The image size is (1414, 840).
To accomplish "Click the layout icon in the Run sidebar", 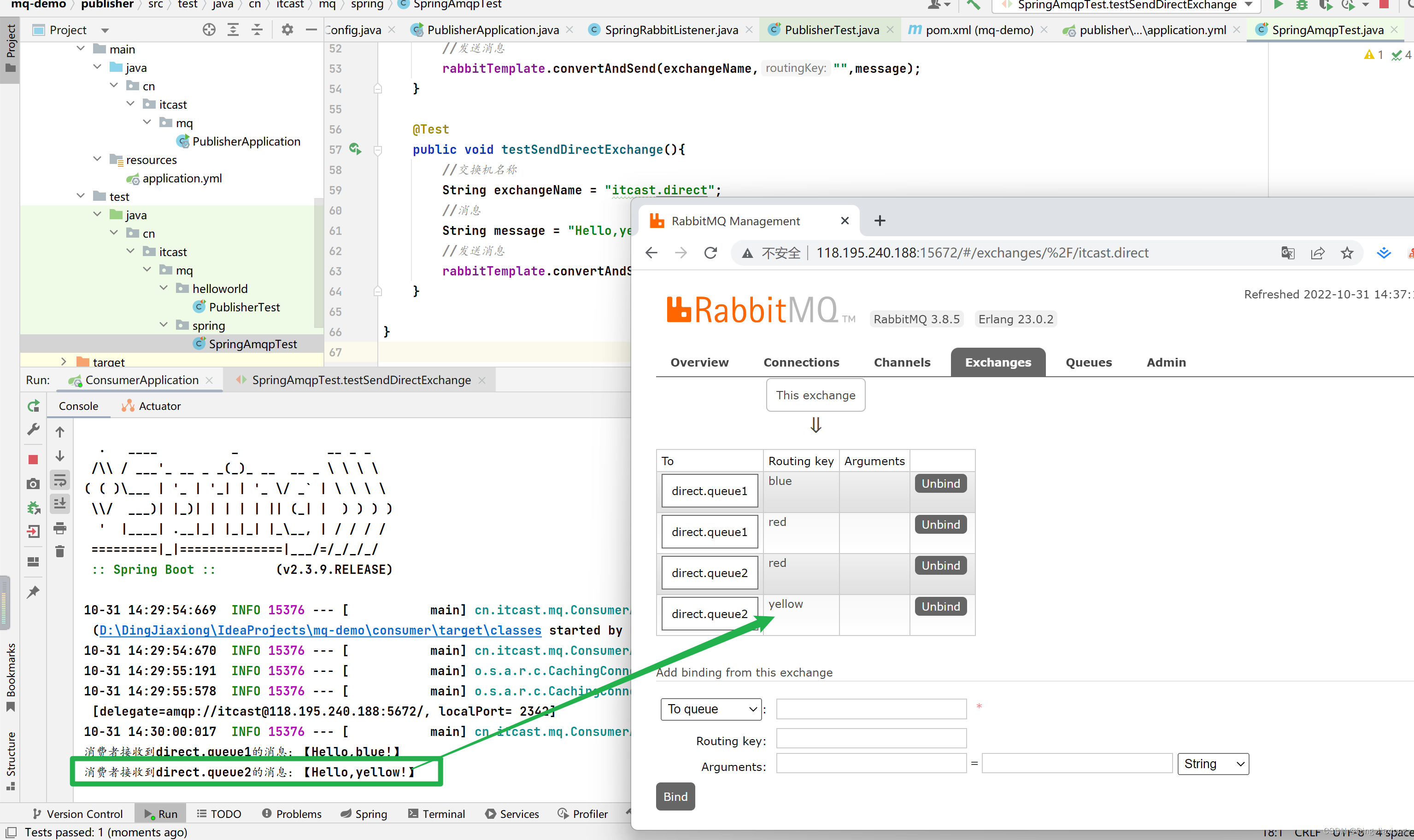I will (x=34, y=561).
